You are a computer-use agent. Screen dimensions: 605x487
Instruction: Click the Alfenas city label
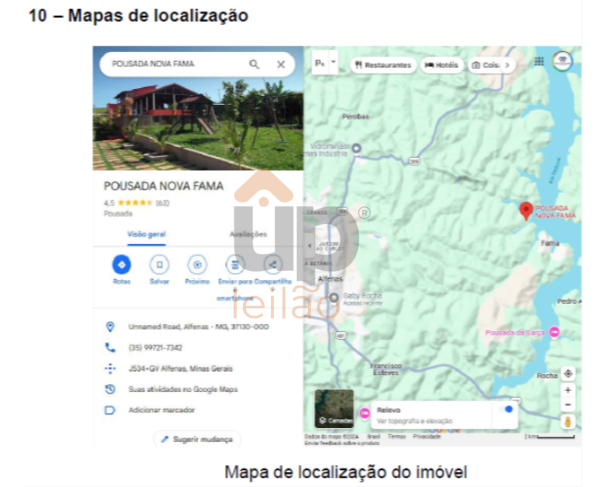click(330, 279)
